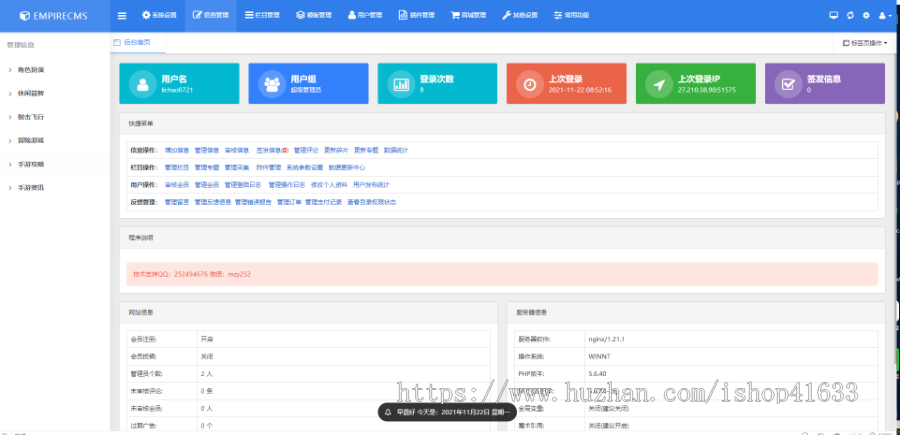Image resolution: width=900 pixels, height=435 pixels.
Task: Click the EMPIRECMS cube logo icon
Action: click(24, 16)
